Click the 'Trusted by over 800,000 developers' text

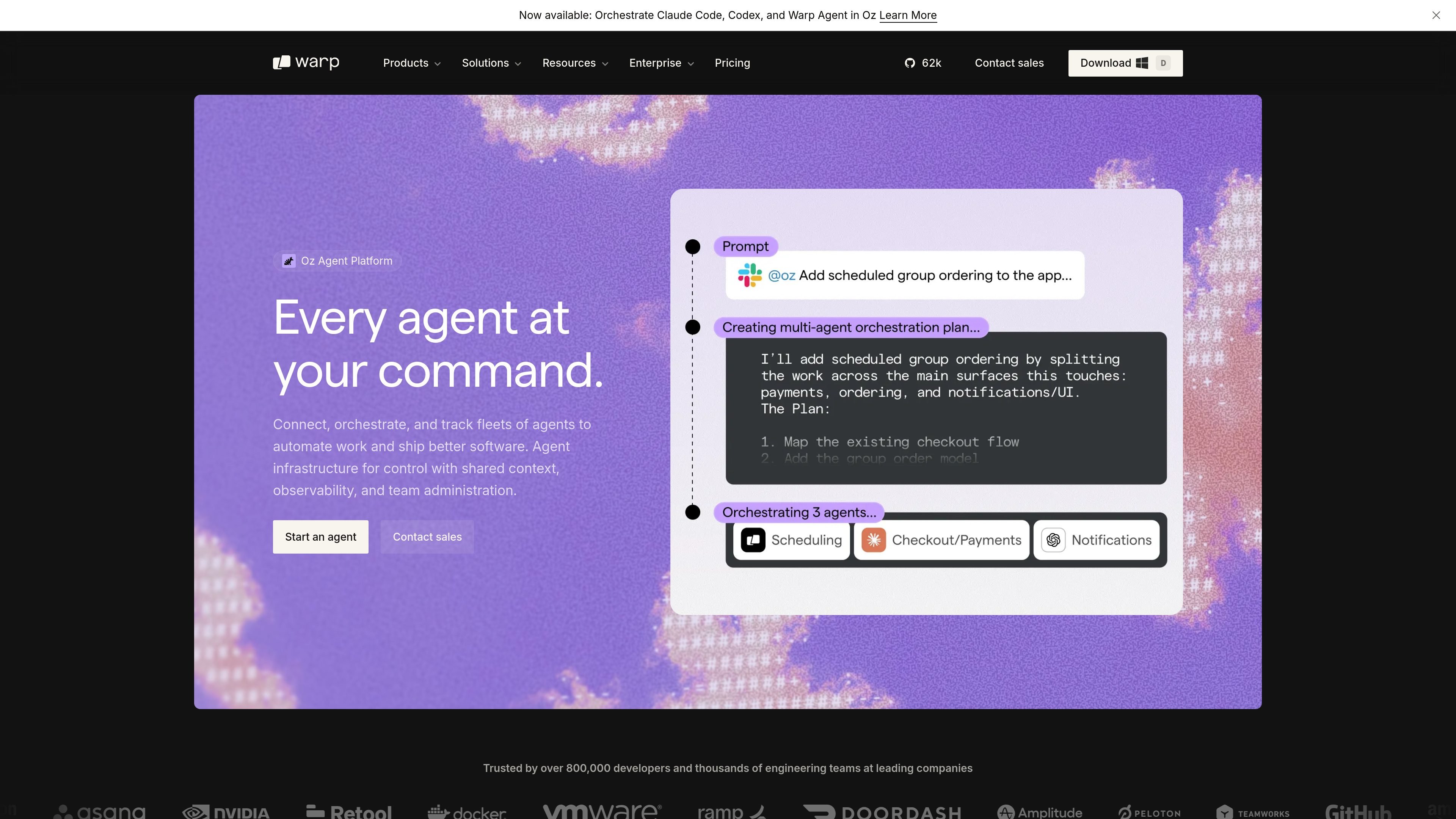click(x=728, y=768)
